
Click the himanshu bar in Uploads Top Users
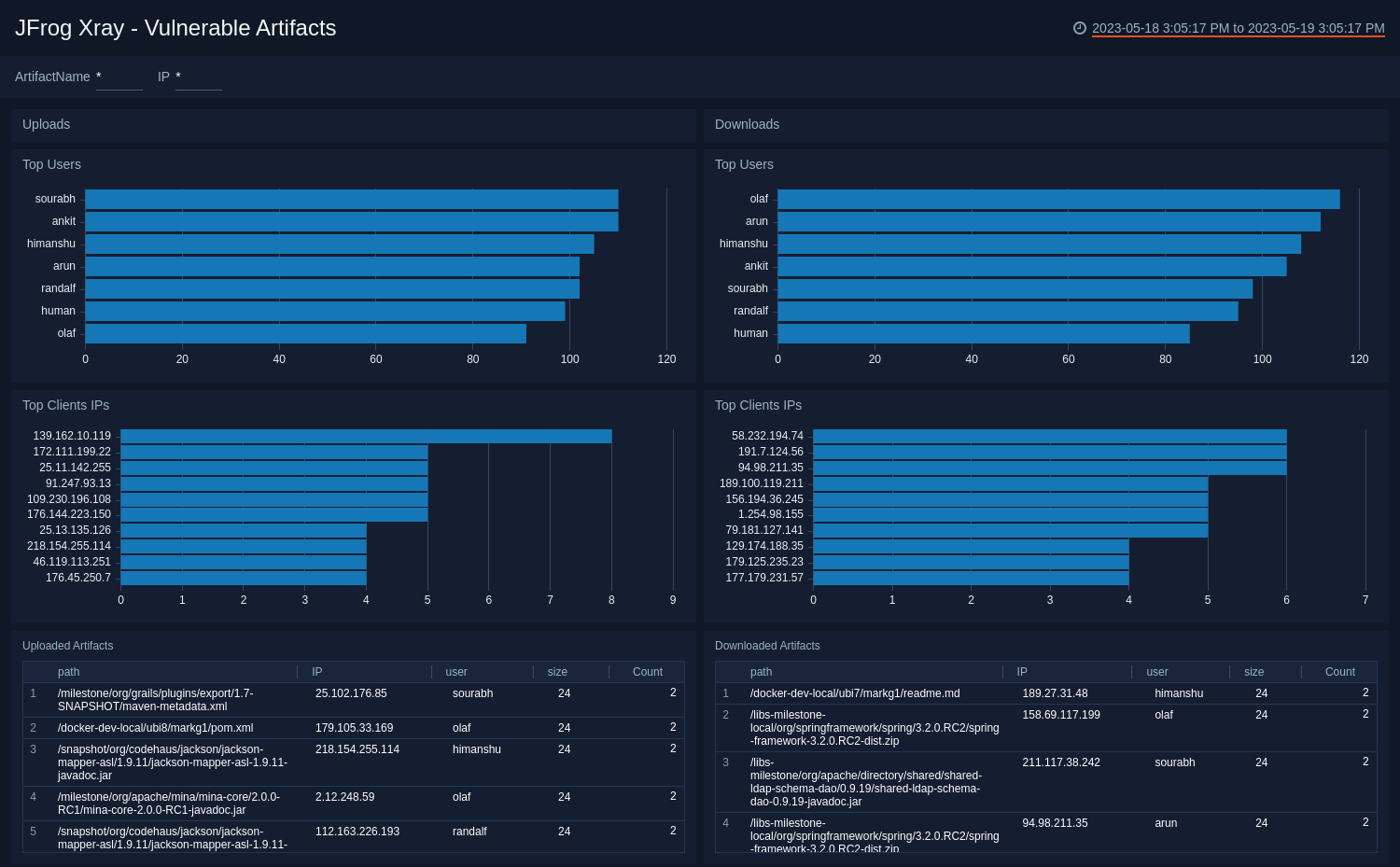tap(339, 244)
